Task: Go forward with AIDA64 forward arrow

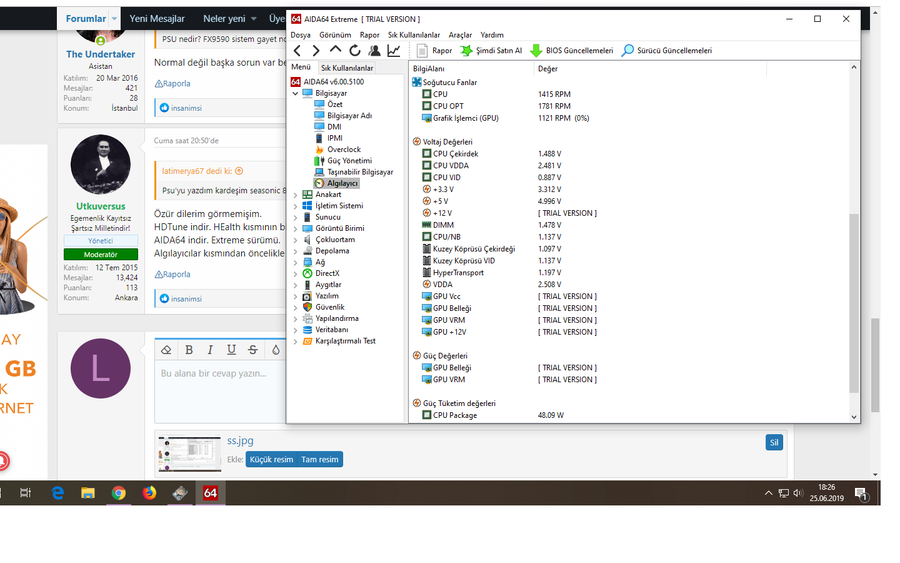Action: (316, 51)
